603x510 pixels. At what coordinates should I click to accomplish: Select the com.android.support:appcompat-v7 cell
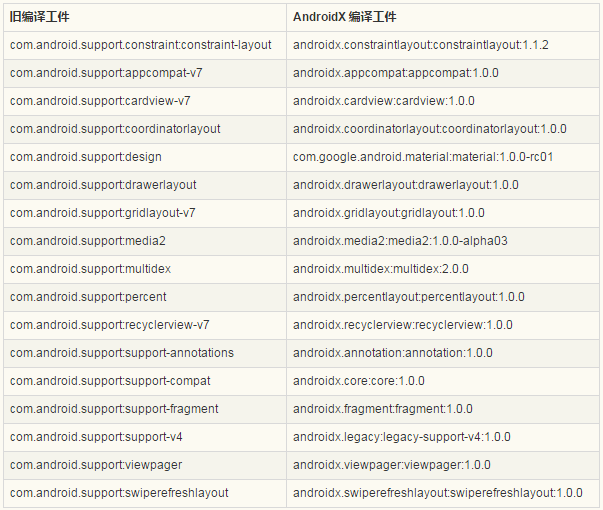tap(145, 73)
